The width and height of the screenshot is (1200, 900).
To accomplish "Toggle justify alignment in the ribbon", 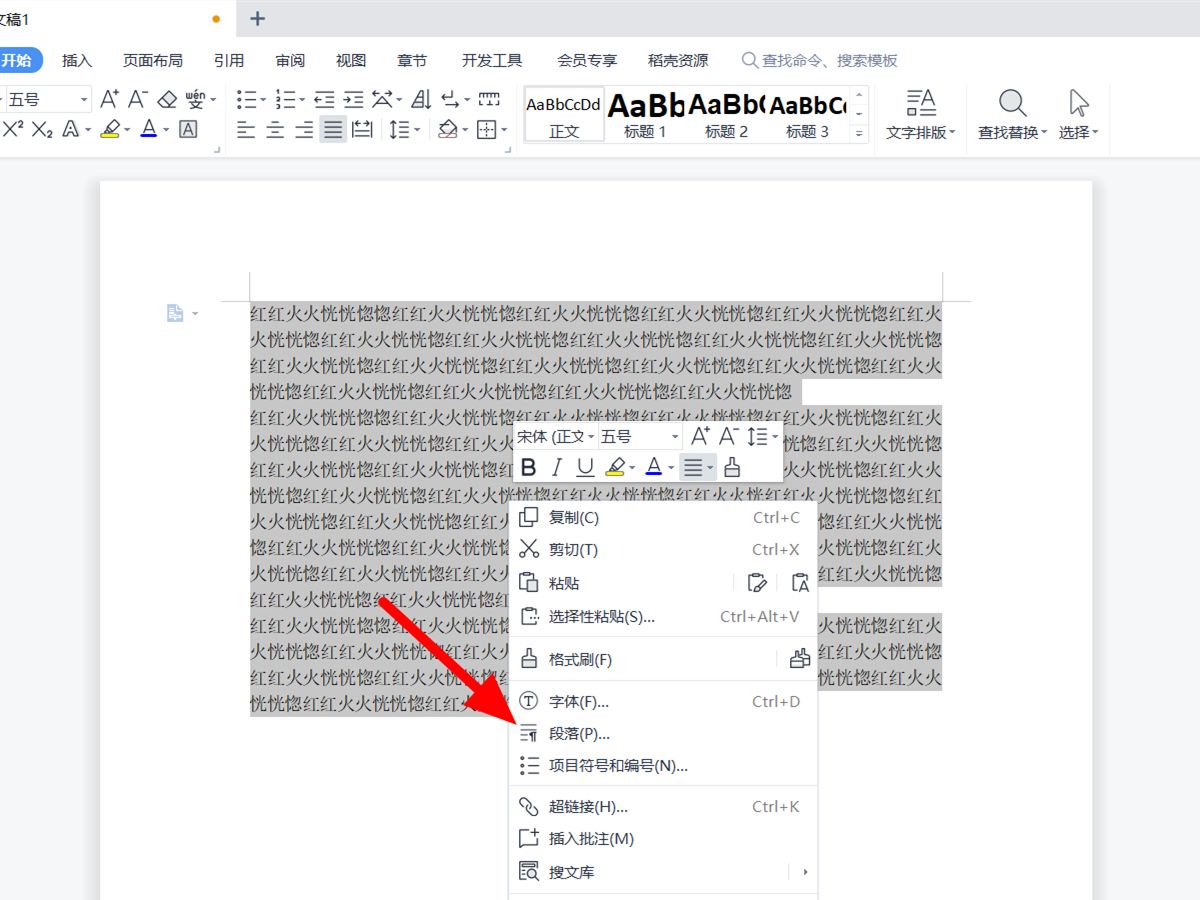I will point(333,129).
